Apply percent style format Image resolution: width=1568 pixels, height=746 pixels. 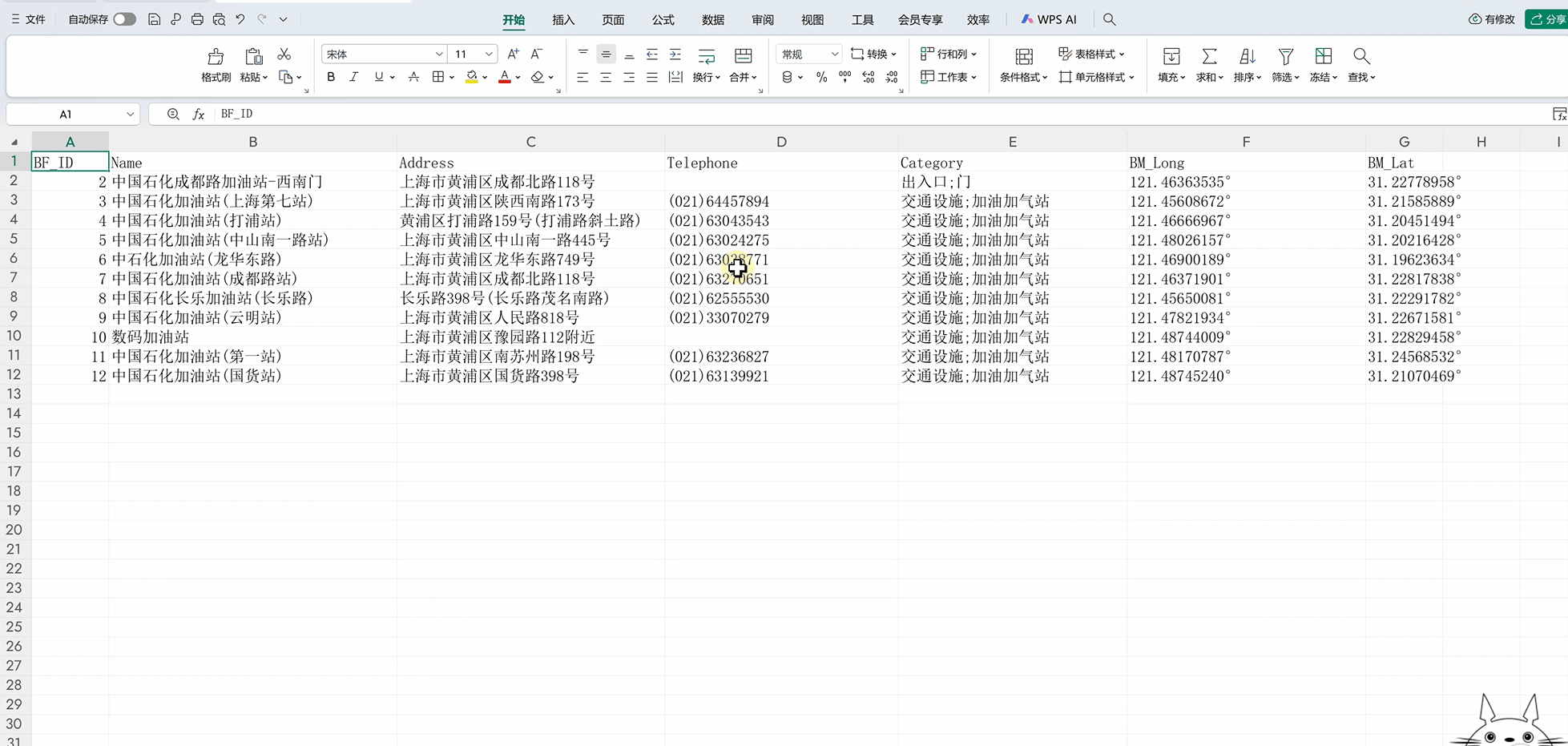coord(822,77)
